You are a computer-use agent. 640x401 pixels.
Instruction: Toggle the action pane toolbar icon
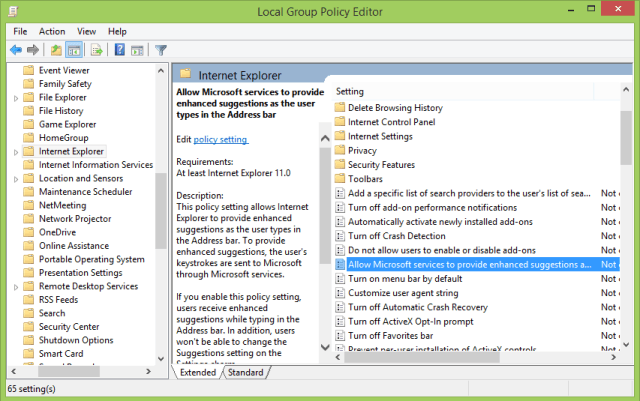(x=137, y=51)
